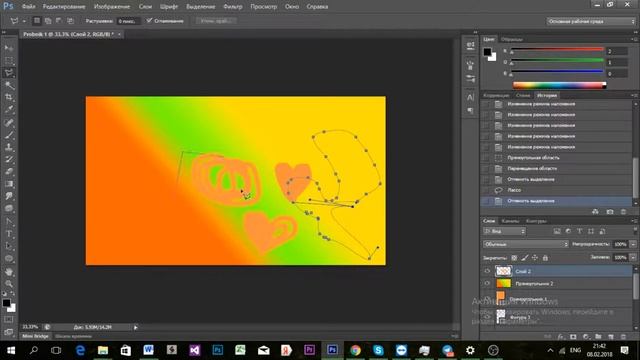Open the Character panel from the dock
640x360 pixels.
tap(470, 97)
